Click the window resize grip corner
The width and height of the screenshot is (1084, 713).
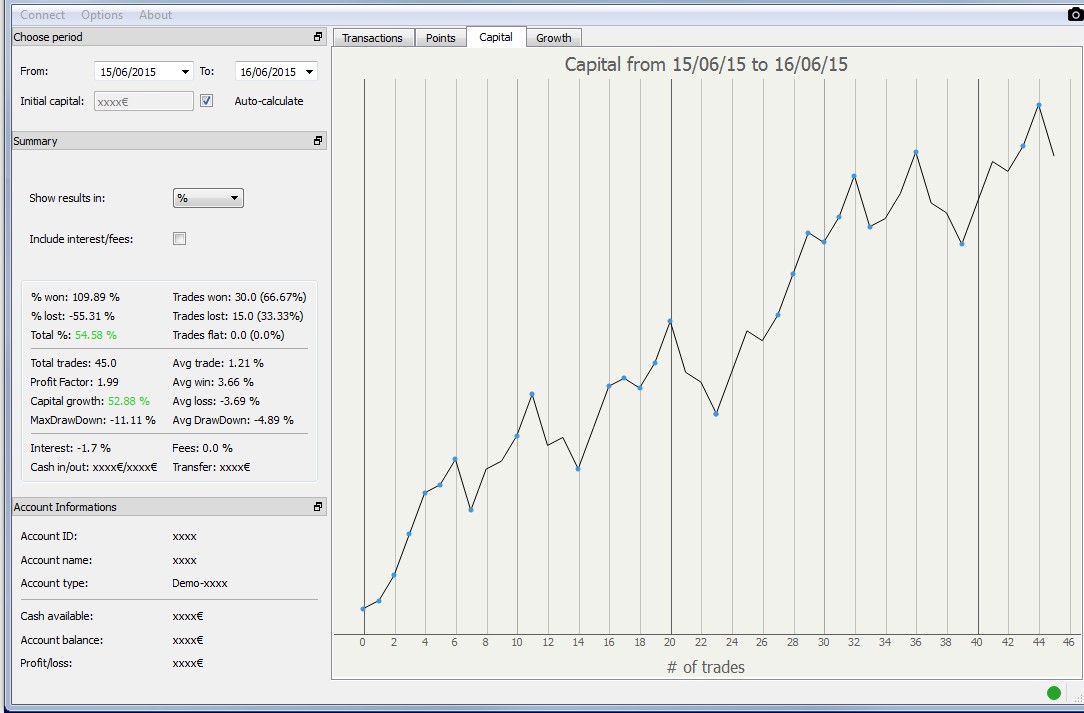pos(1077,697)
